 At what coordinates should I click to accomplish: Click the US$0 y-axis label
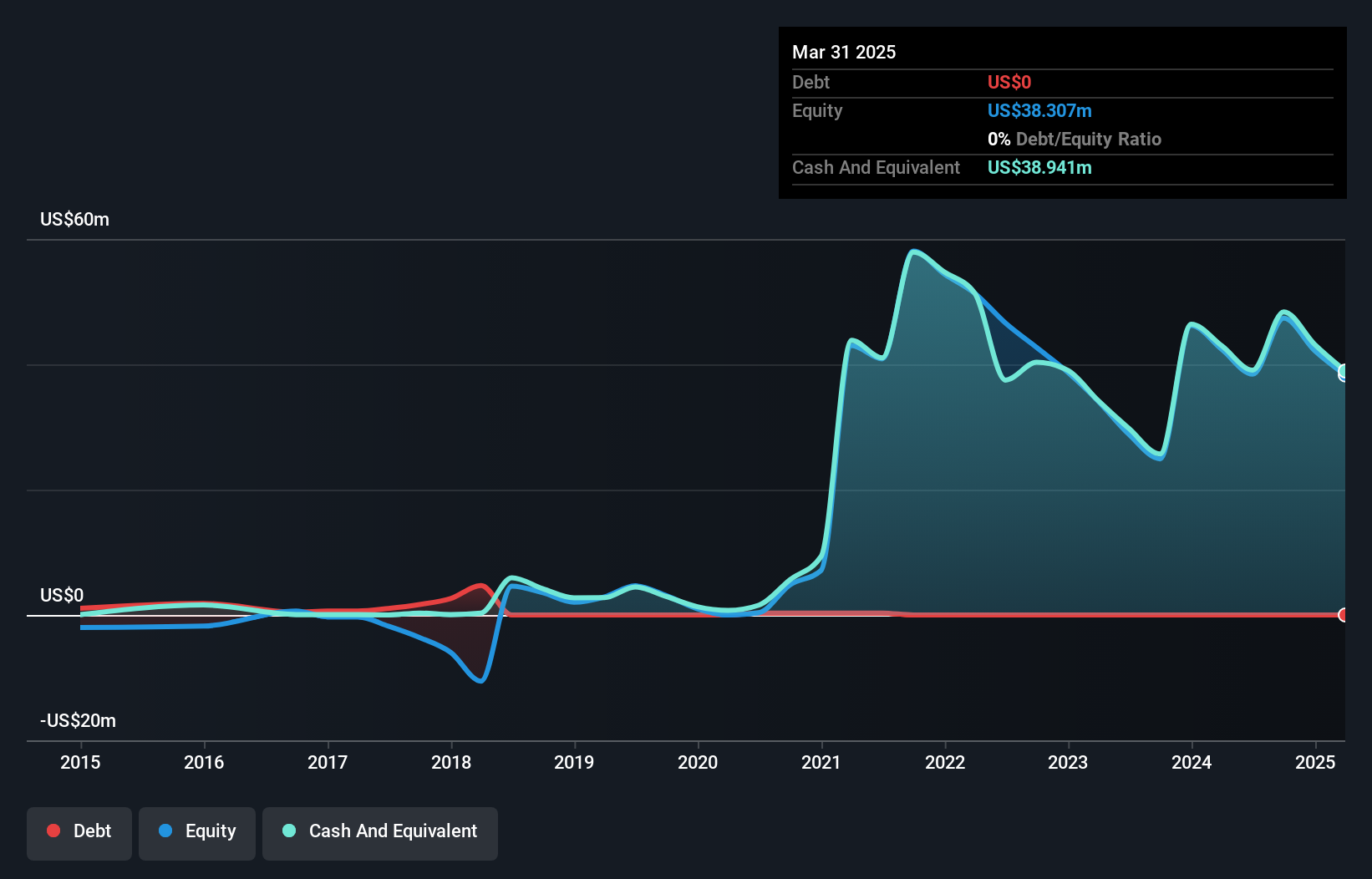pyautogui.click(x=62, y=595)
